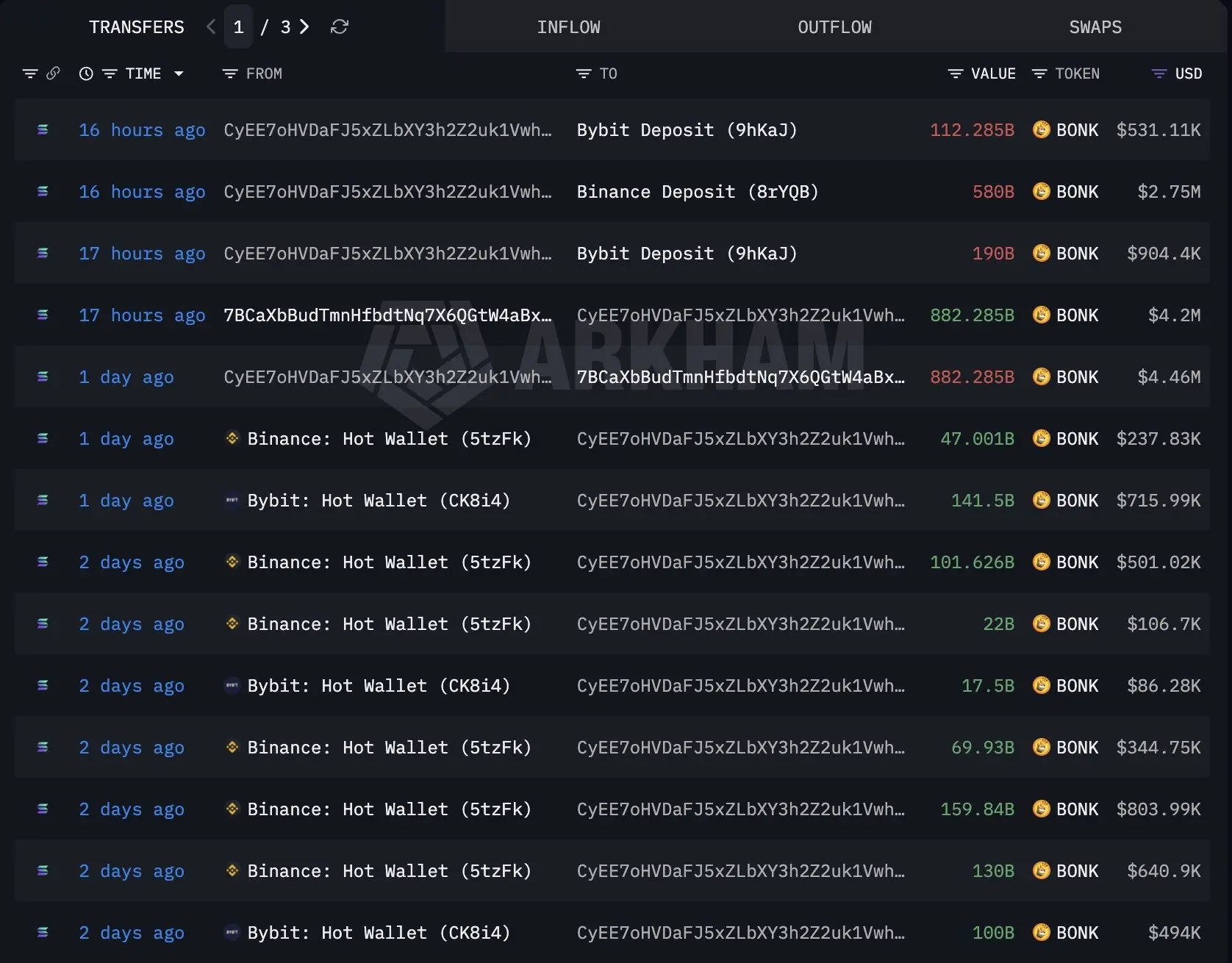Open 7BCaXb sender address on $4.2M row
Image resolution: width=1232 pixels, height=963 pixels.
pyautogui.click(x=387, y=315)
